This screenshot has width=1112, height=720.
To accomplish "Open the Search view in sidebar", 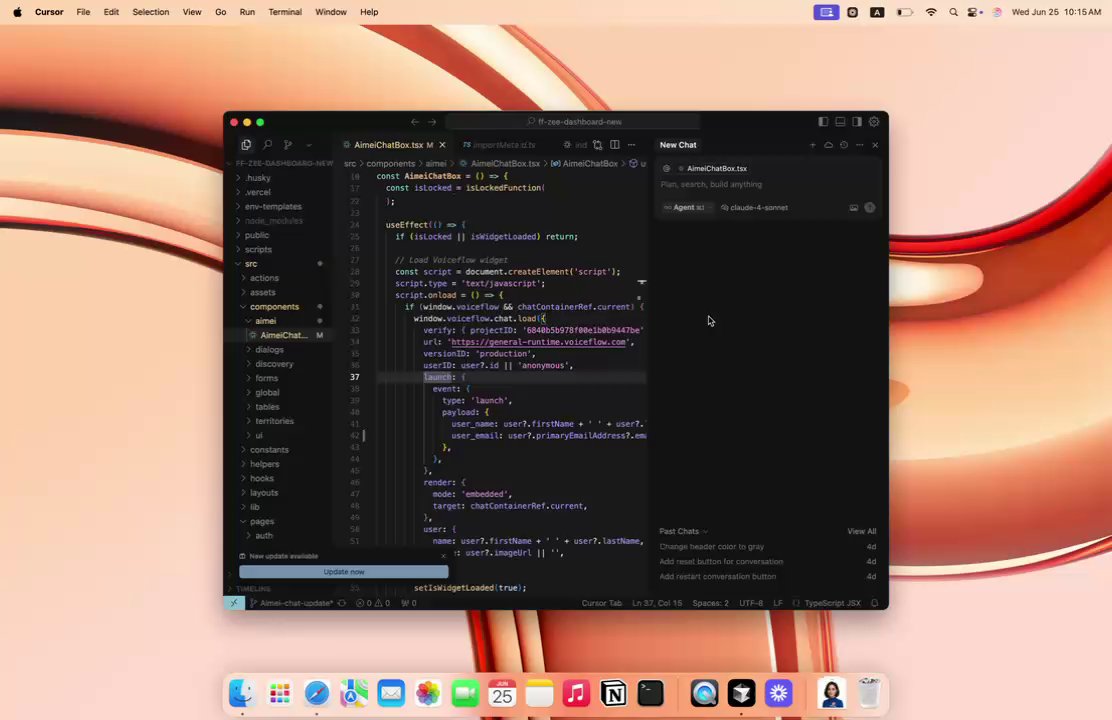I will [267, 145].
